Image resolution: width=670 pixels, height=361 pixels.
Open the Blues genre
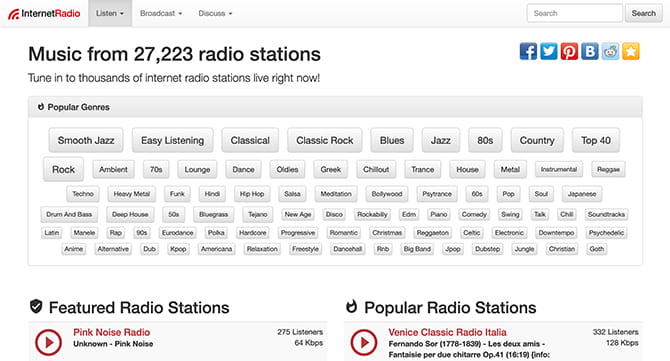[392, 140]
